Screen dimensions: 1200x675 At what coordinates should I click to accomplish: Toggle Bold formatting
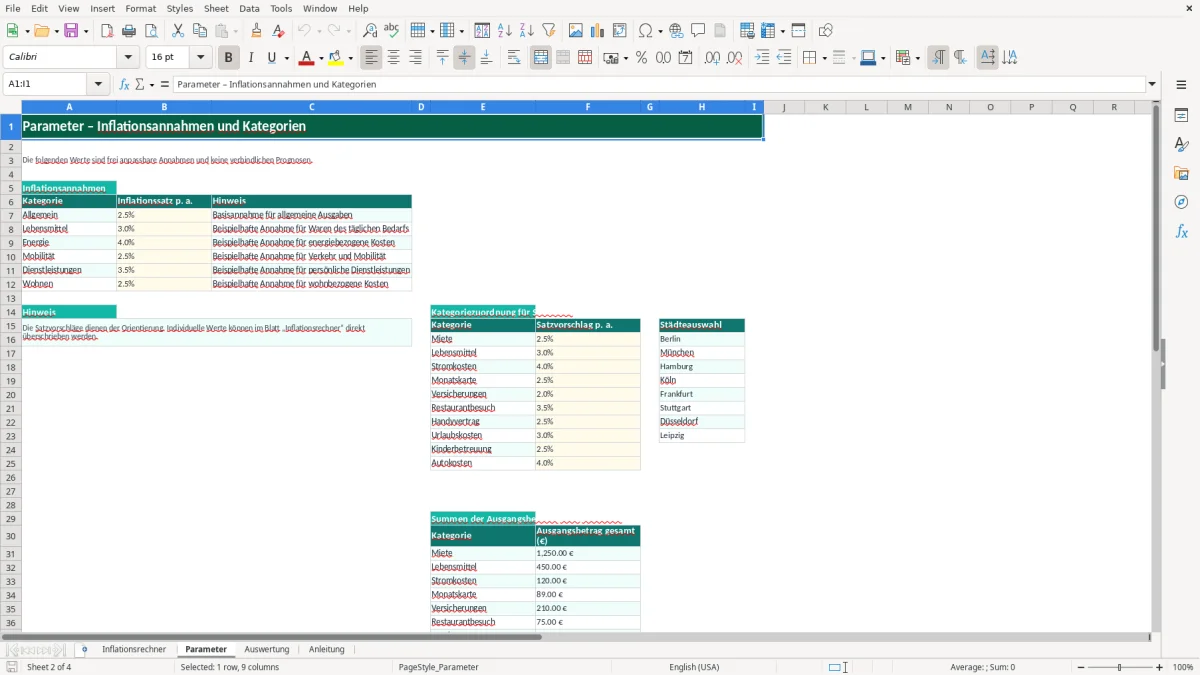click(x=229, y=58)
